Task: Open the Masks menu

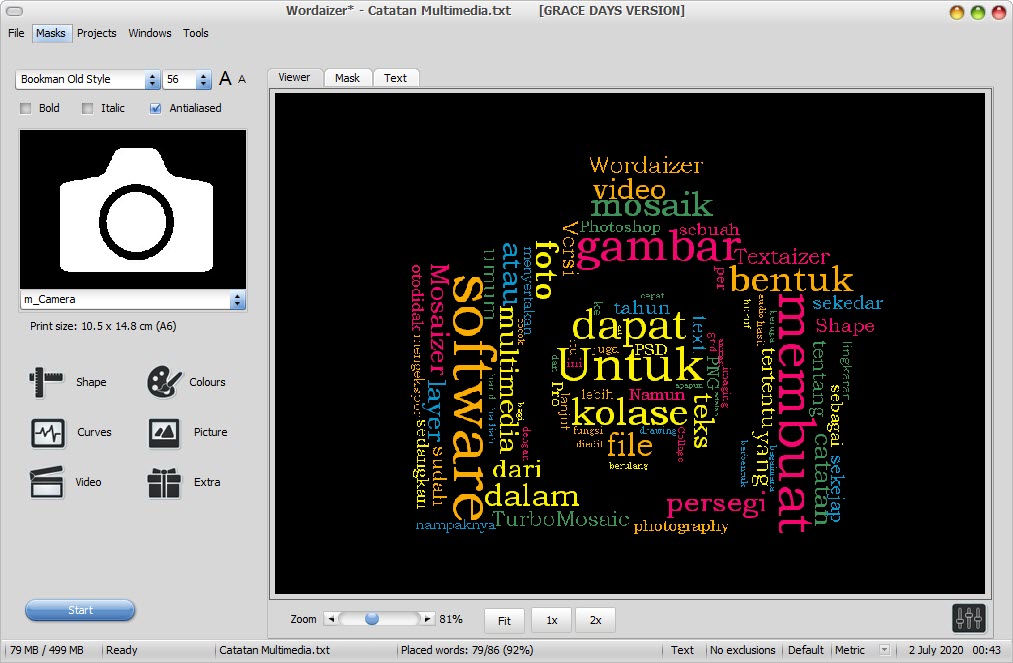Action: tap(50, 33)
